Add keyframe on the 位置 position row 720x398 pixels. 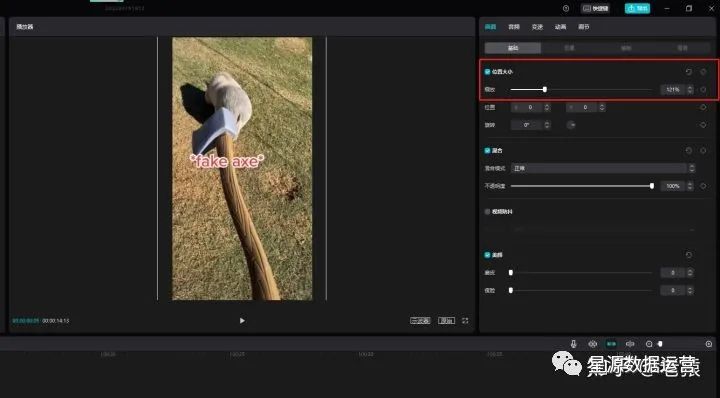coord(703,107)
